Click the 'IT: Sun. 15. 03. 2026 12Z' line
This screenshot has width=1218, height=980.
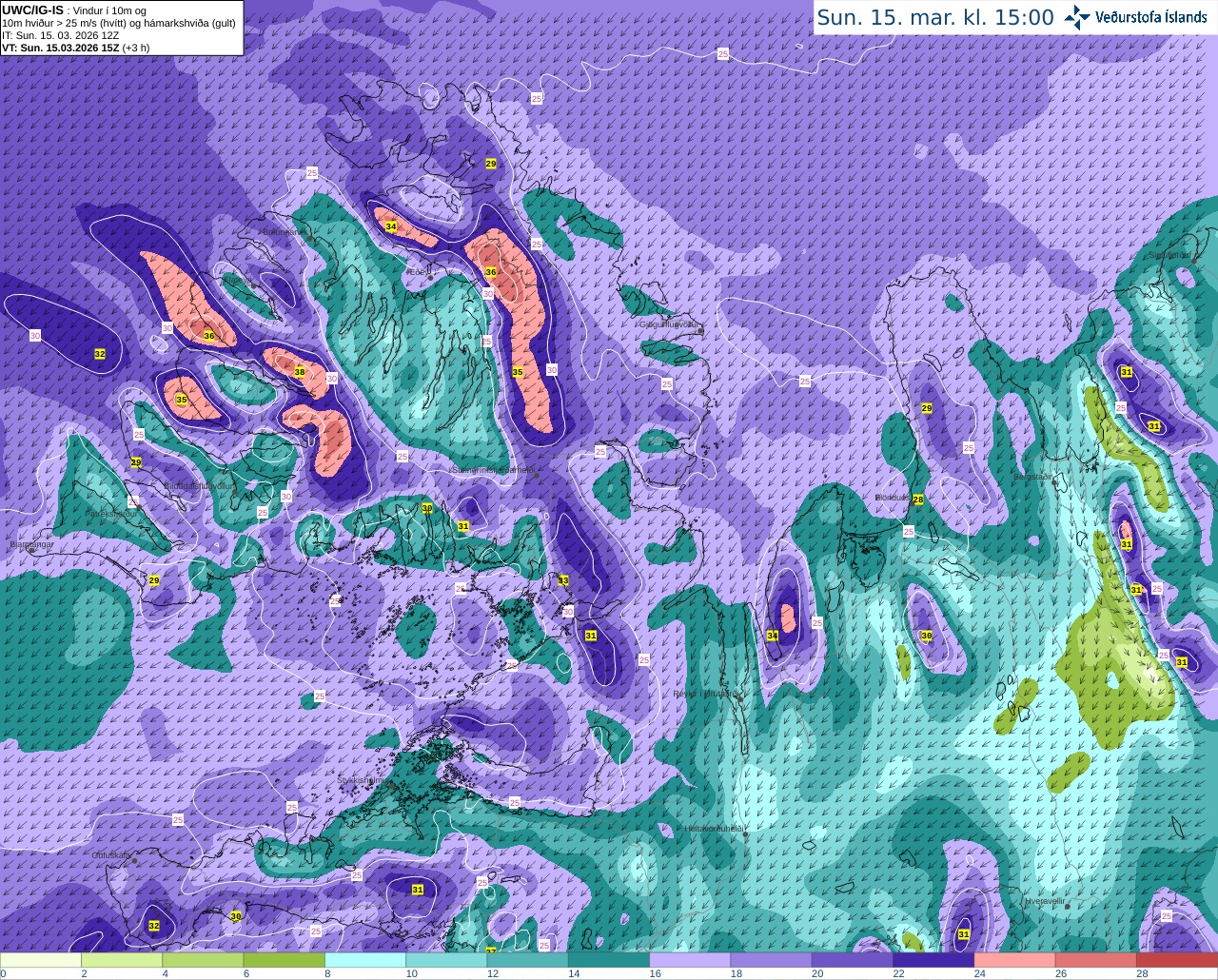coord(60,35)
